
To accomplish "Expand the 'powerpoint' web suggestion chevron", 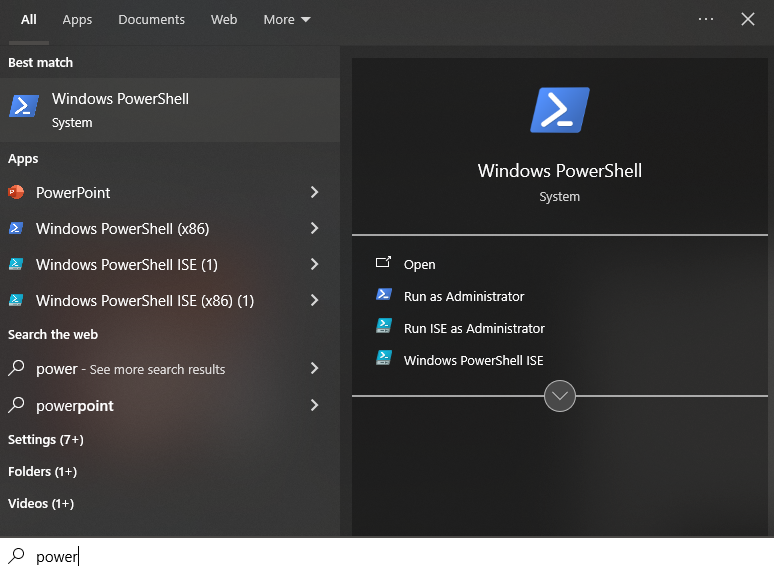I will coord(314,405).
